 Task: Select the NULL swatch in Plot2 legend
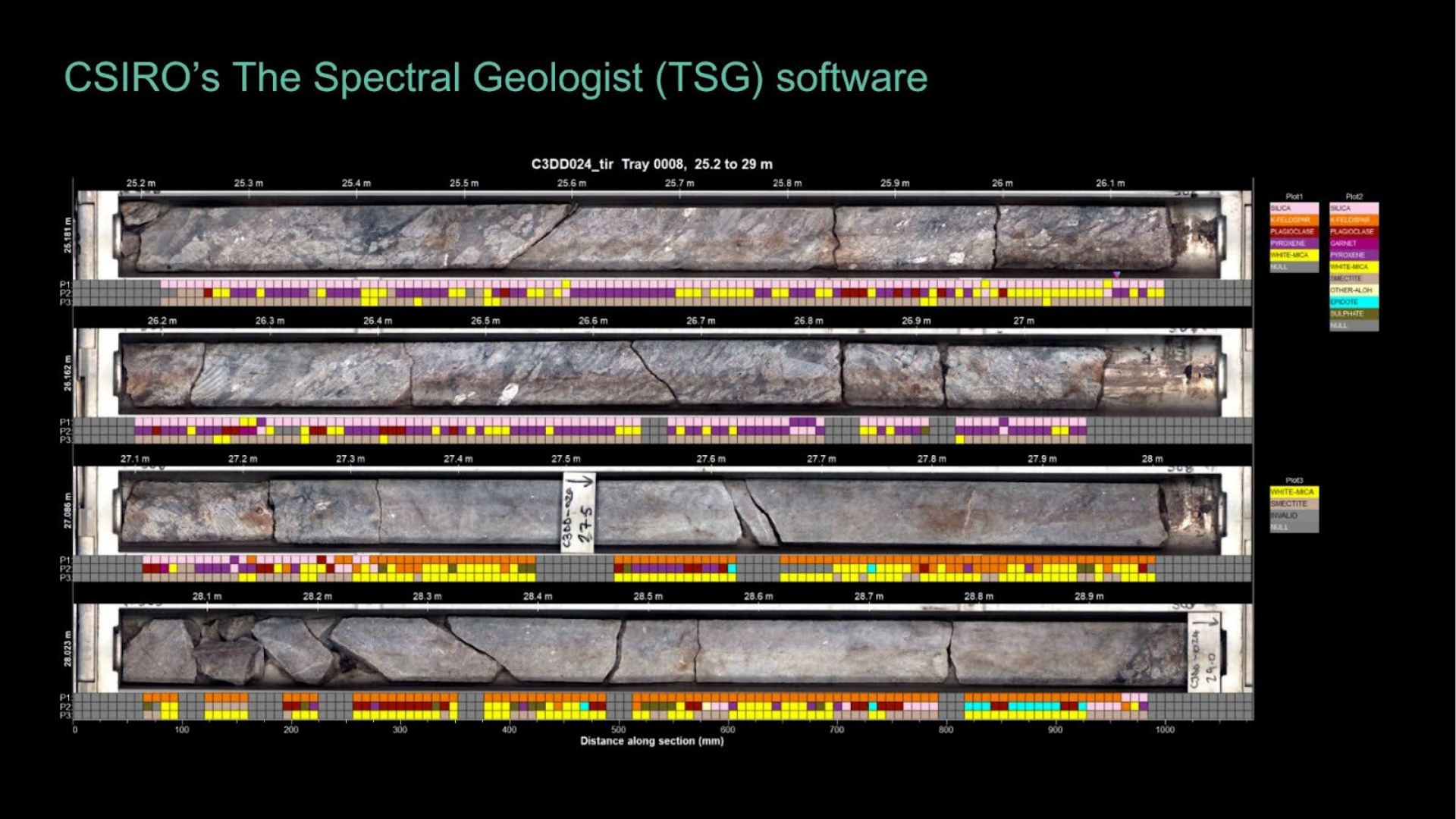coord(1354,325)
